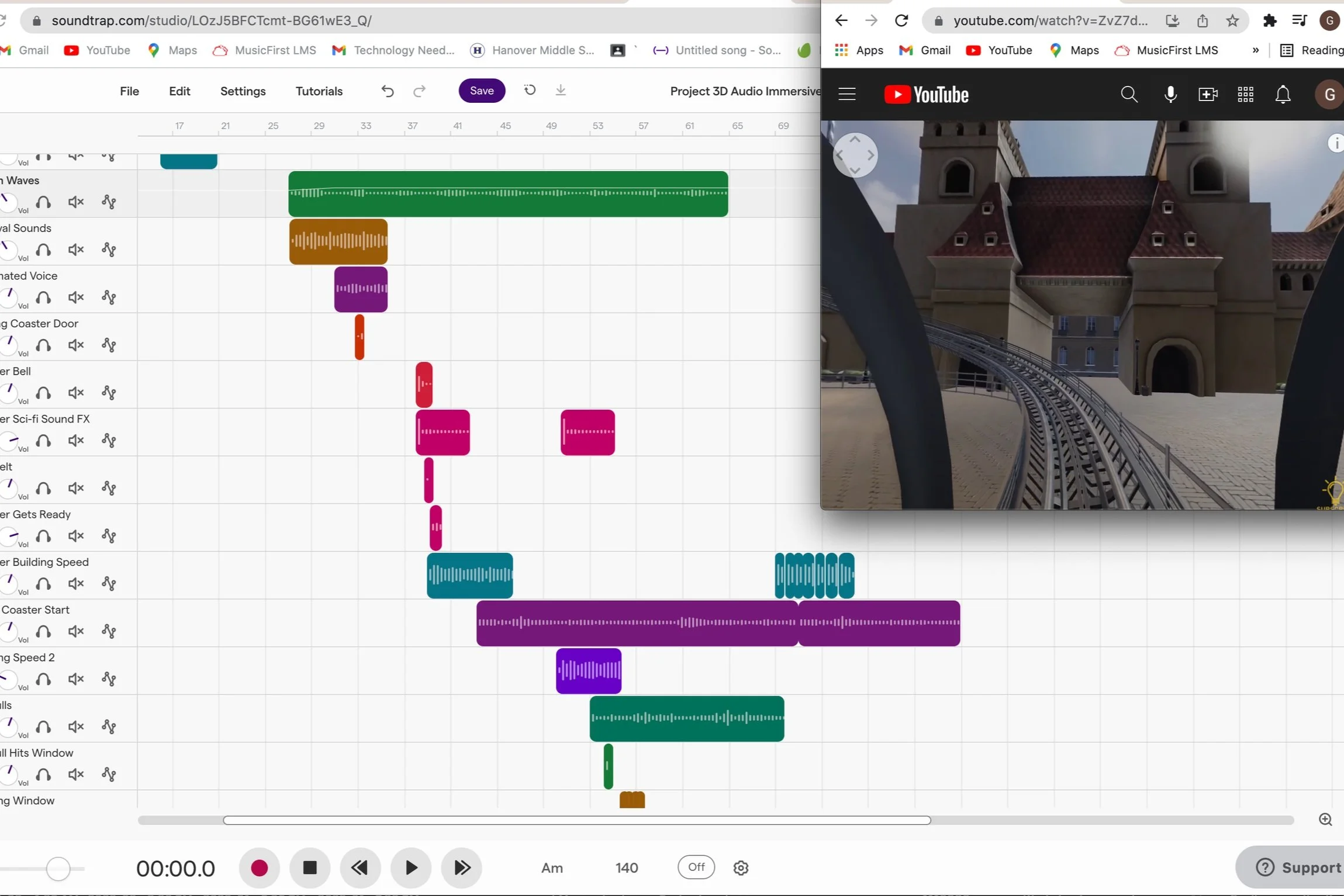This screenshot has height=896, width=1344.
Task: Click the download icon beside Save
Action: [560, 90]
